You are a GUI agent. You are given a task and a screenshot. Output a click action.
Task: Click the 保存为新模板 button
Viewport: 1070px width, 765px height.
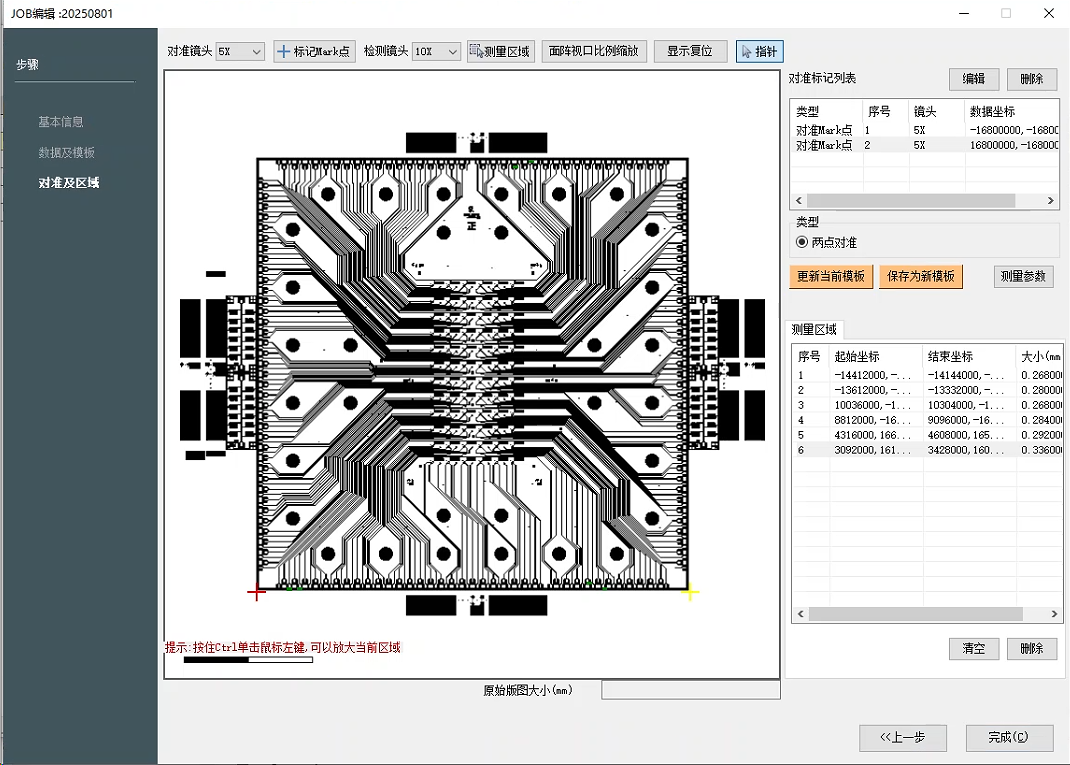click(x=920, y=276)
